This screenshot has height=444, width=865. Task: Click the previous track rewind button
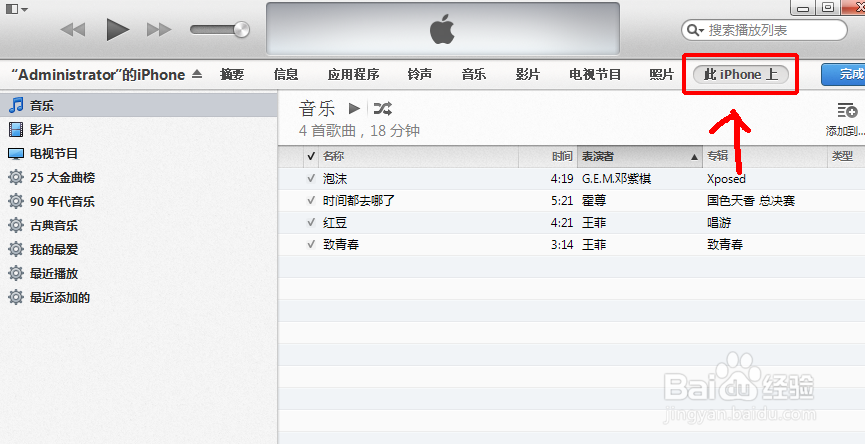(73, 29)
